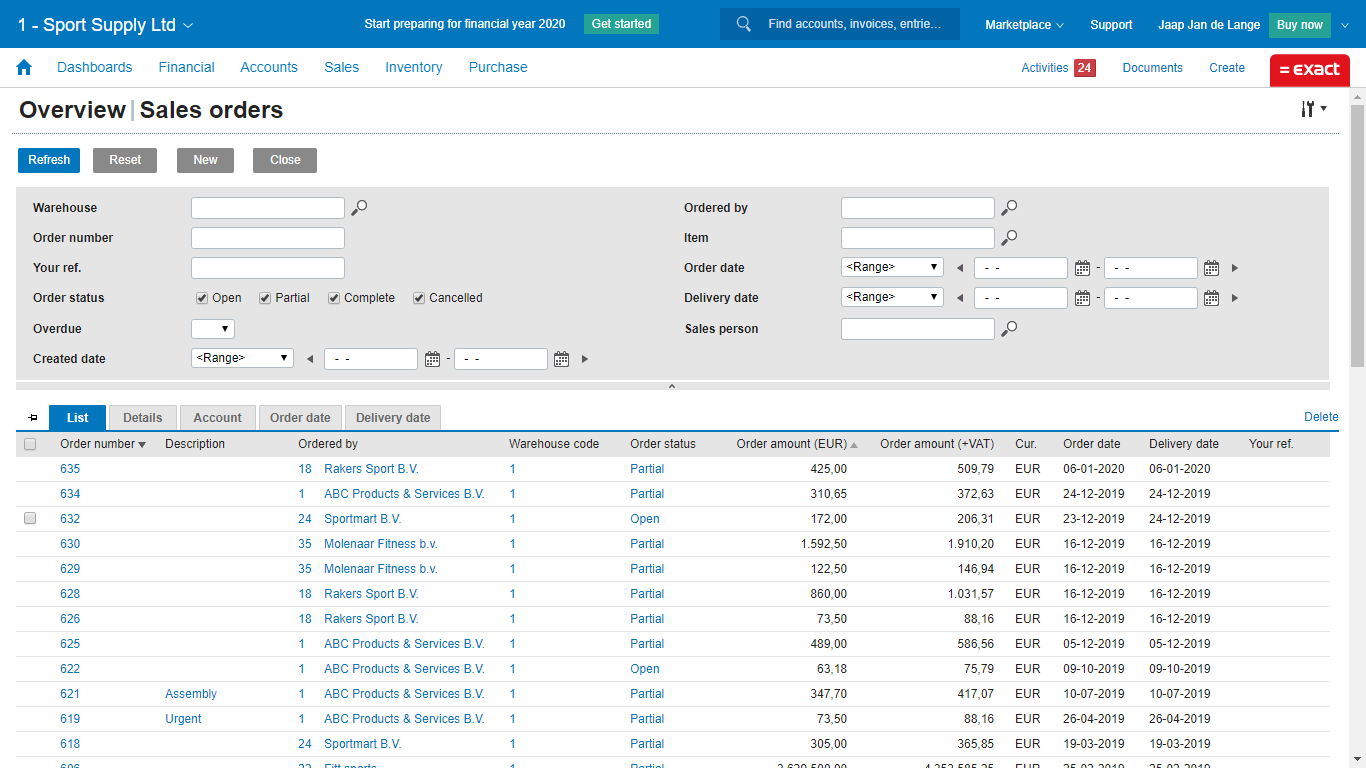Screen dimensions: 1366x768
Task: Open Delivery date end calendar picker
Action: tap(1211, 298)
